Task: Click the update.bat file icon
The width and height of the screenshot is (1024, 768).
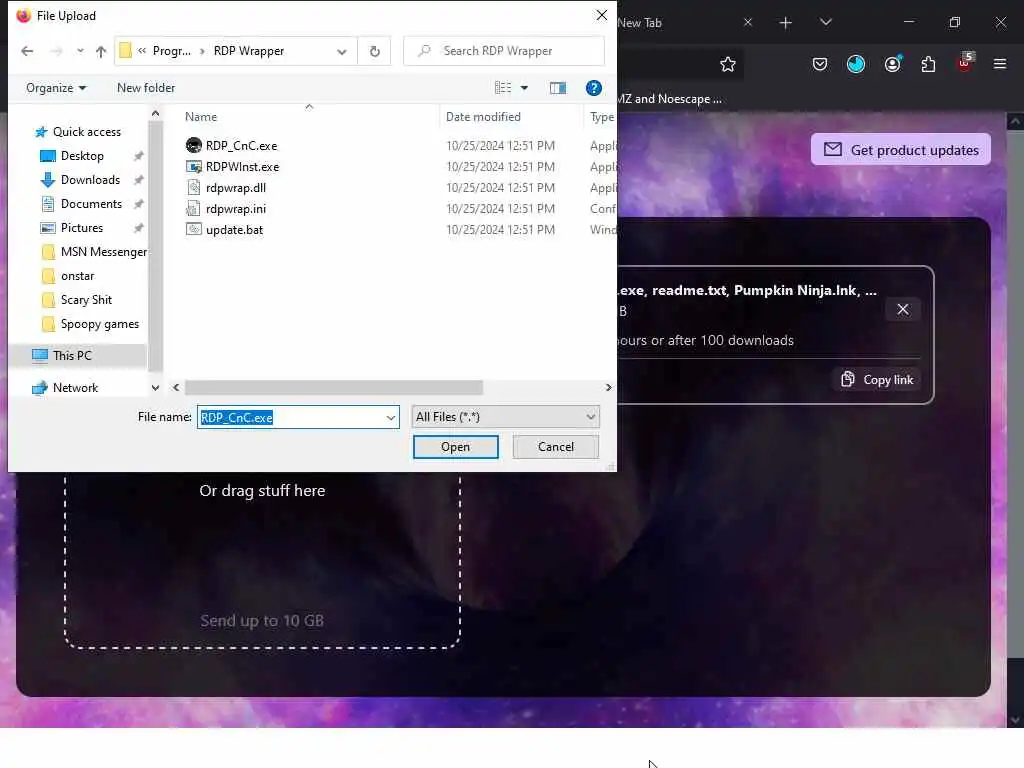Action: point(193,229)
